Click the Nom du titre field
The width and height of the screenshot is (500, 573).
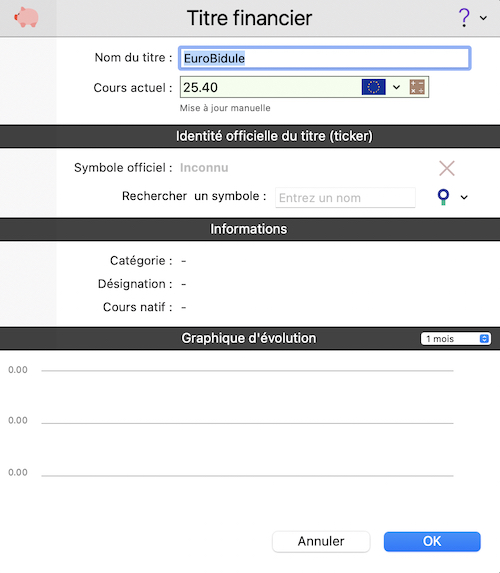coord(325,58)
